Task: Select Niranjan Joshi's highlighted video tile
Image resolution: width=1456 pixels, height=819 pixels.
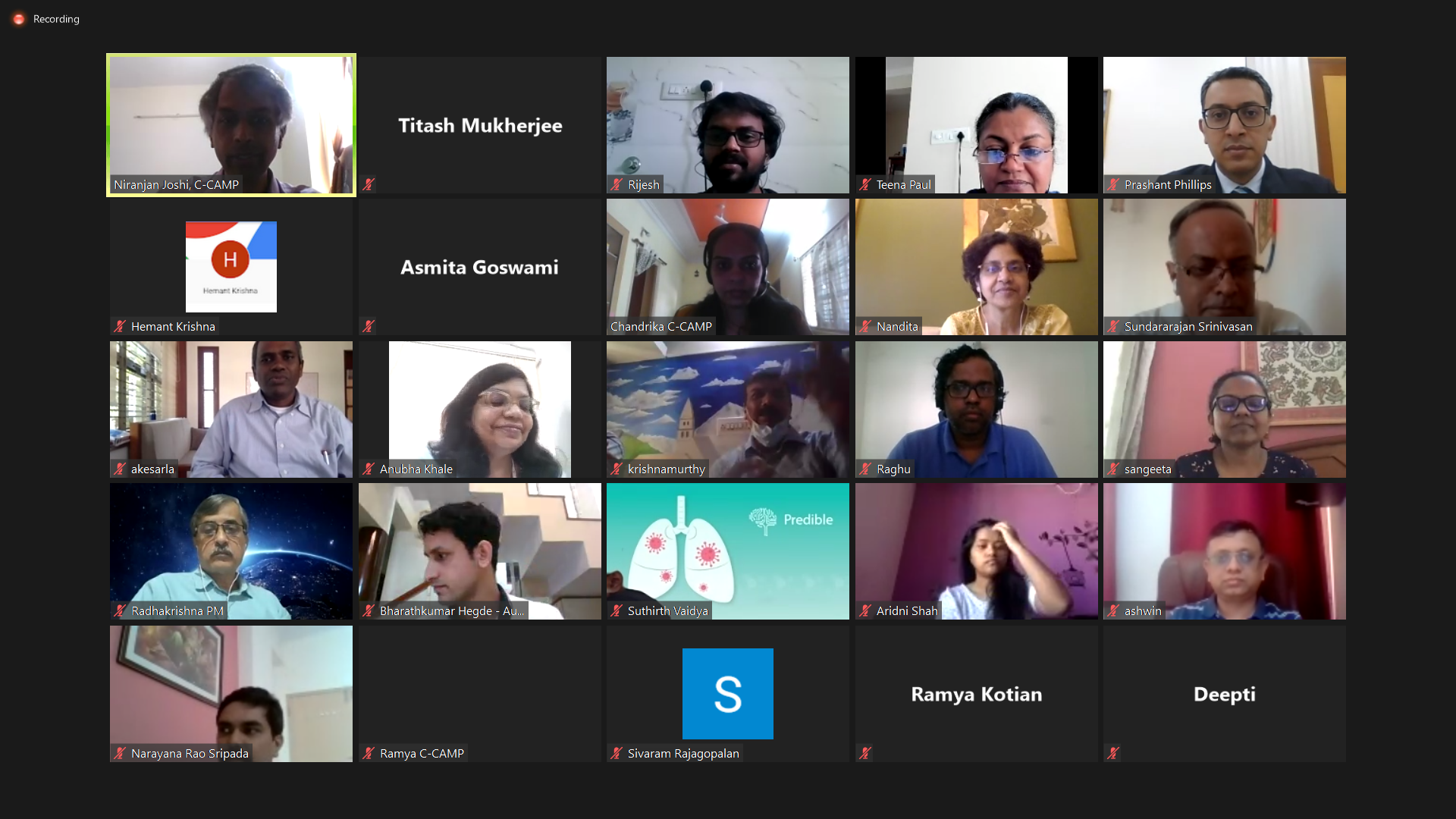Action: [x=231, y=125]
